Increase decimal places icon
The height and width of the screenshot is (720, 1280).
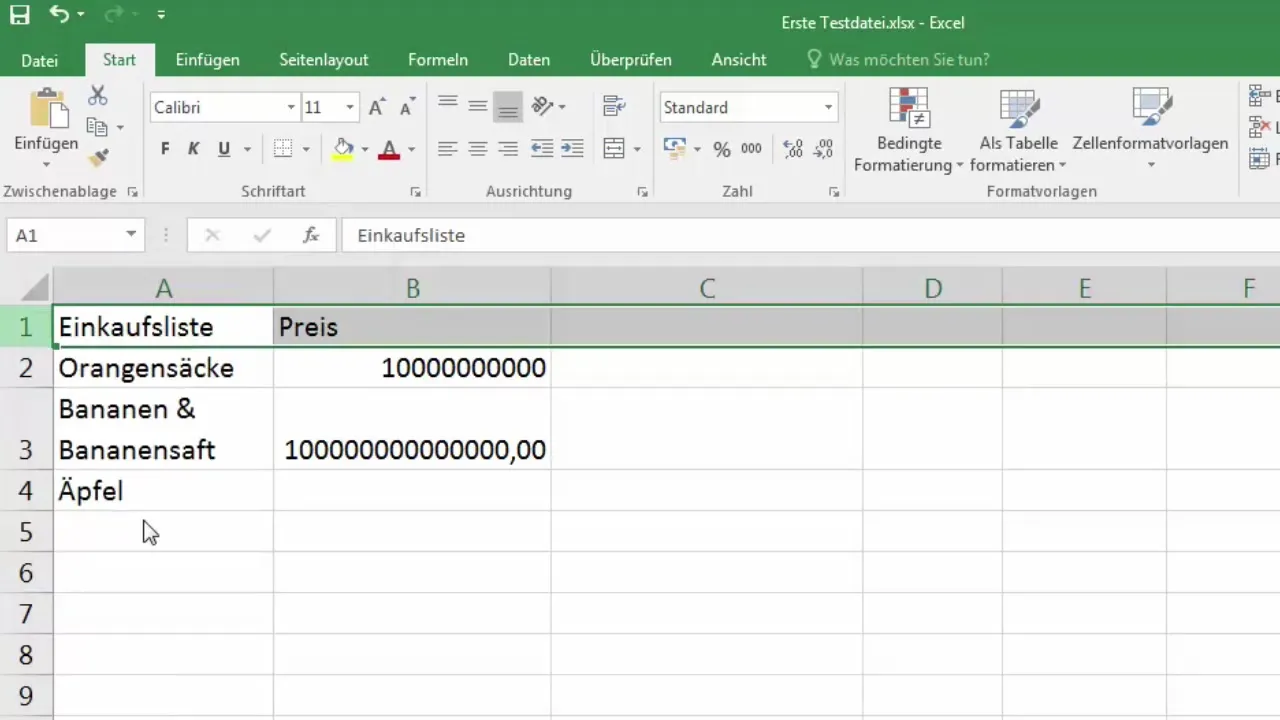point(793,149)
